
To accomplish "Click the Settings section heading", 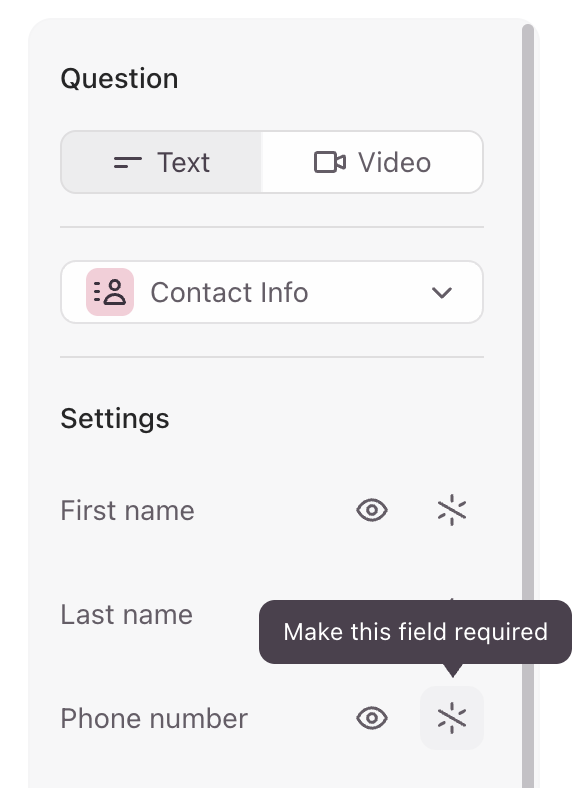I will click(115, 419).
